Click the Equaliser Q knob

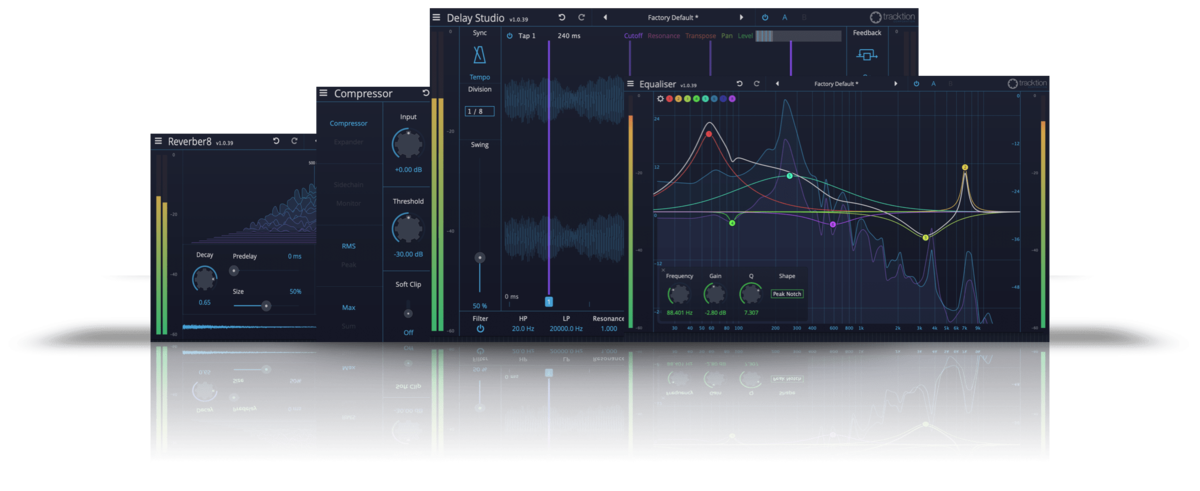pyautogui.click(x=749, y=294)
